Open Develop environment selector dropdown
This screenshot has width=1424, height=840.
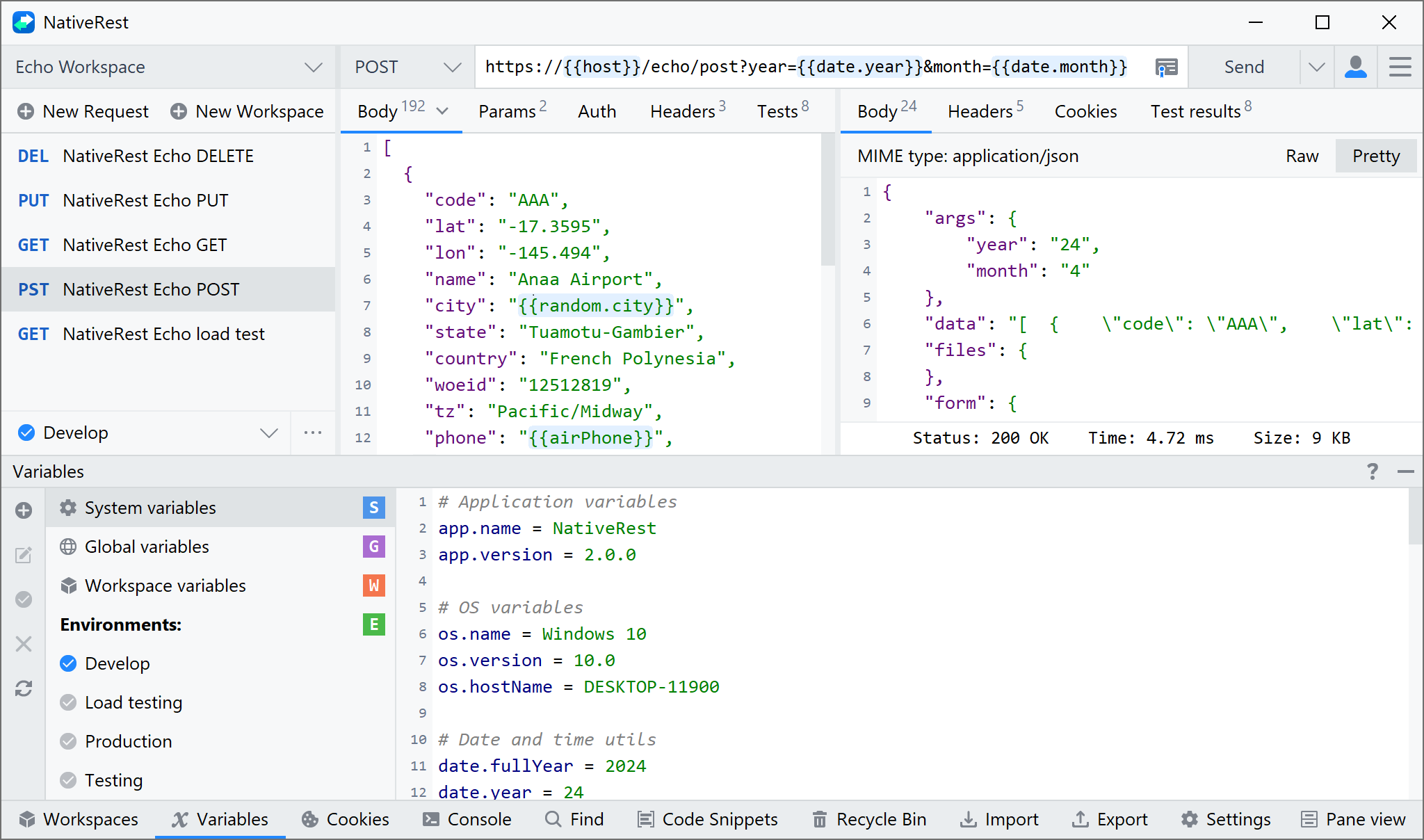pyautogui.click(x=269, y=433)
